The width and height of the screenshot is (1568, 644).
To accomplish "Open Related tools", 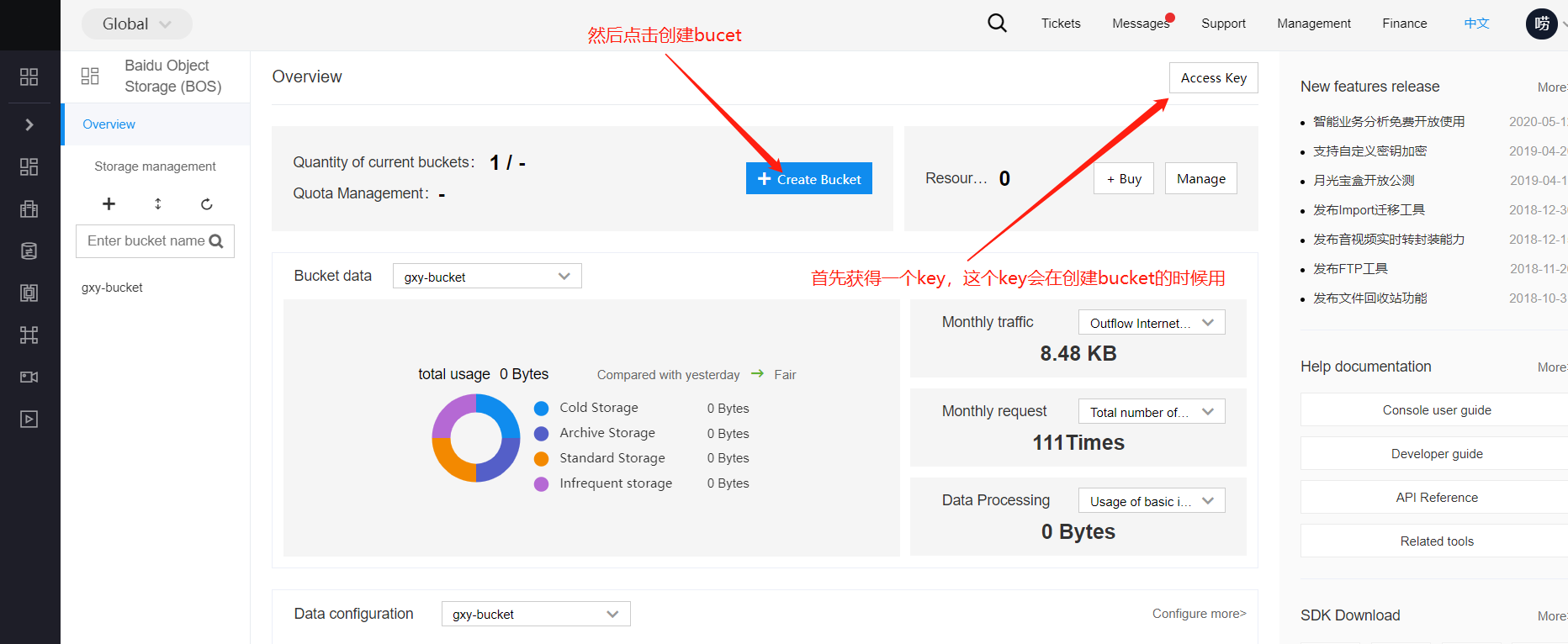I will coord(1437,541).
